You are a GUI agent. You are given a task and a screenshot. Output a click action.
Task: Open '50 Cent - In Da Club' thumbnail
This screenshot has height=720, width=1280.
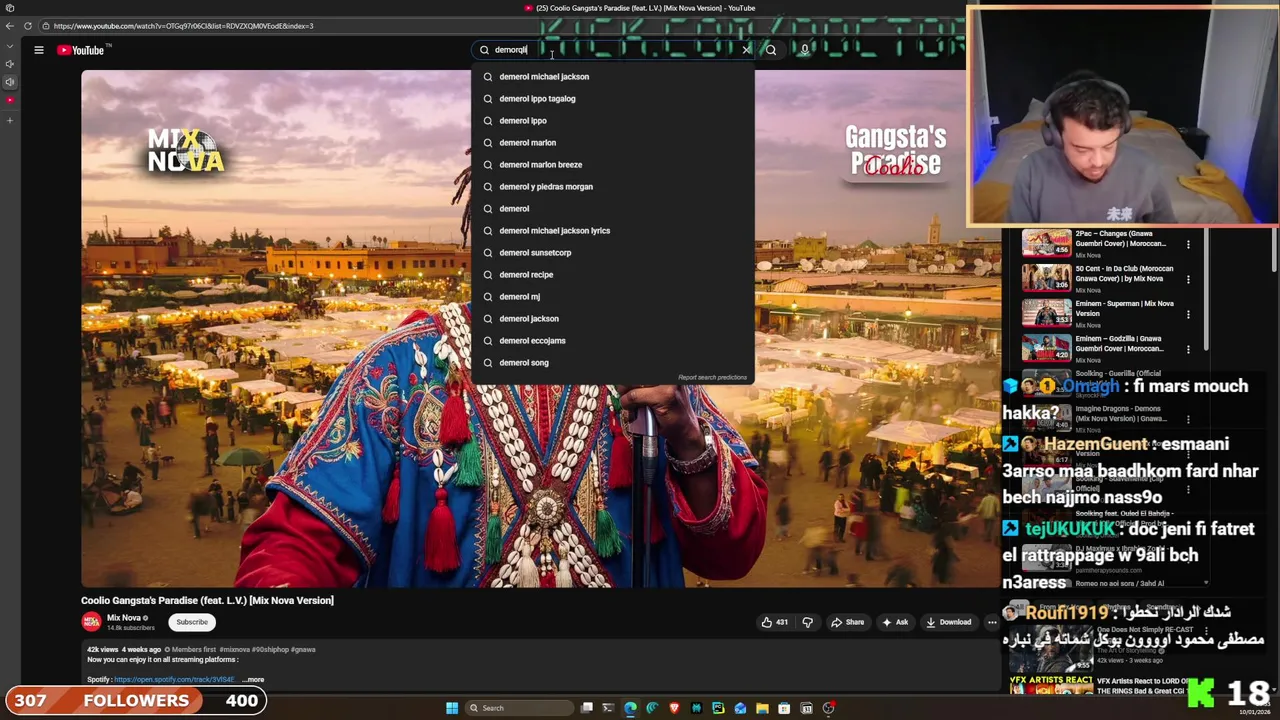point(1046,278)
